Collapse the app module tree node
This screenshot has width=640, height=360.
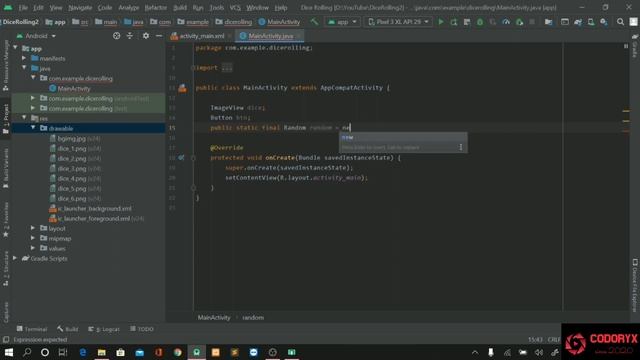coord(16,48)
